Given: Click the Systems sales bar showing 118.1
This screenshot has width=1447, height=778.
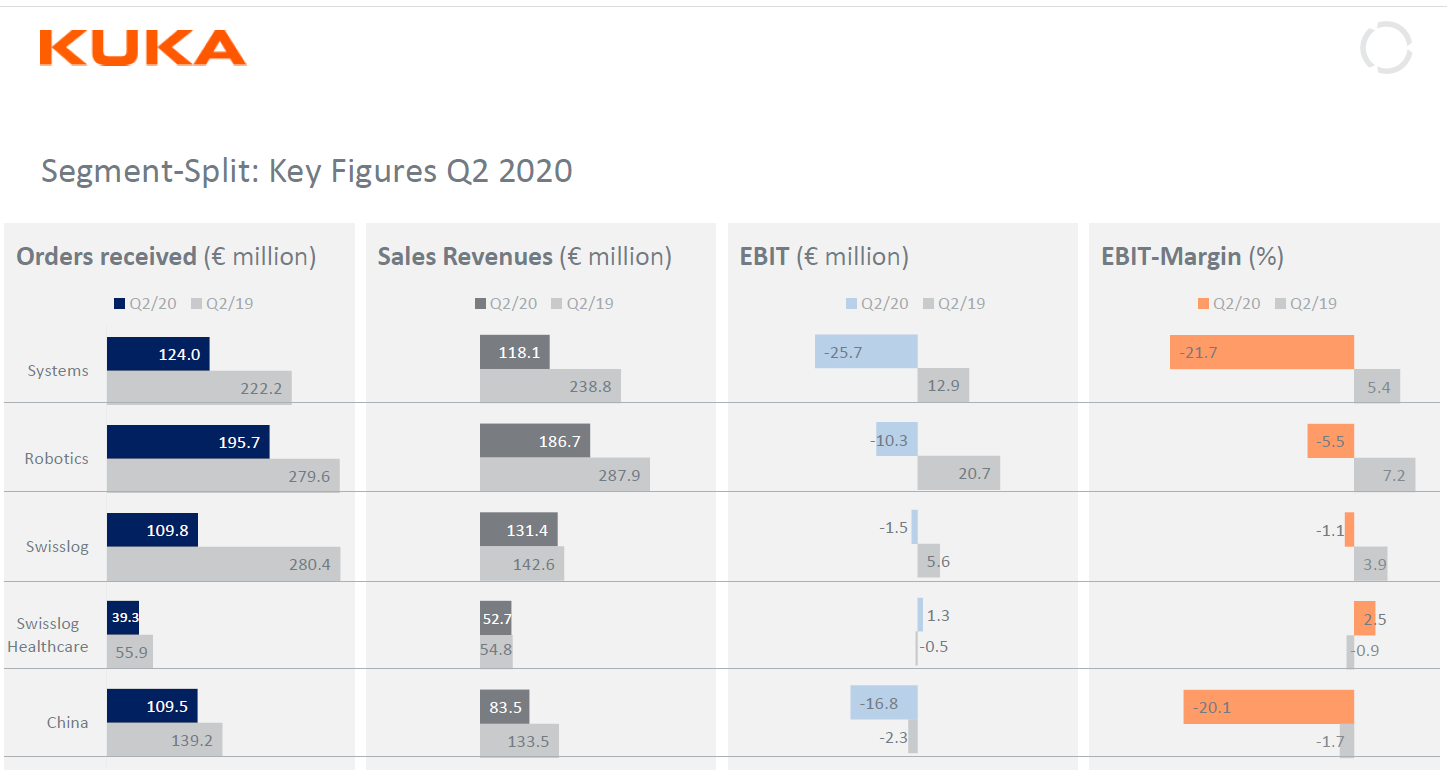Looking at the screenshot, I should (515, 352).
